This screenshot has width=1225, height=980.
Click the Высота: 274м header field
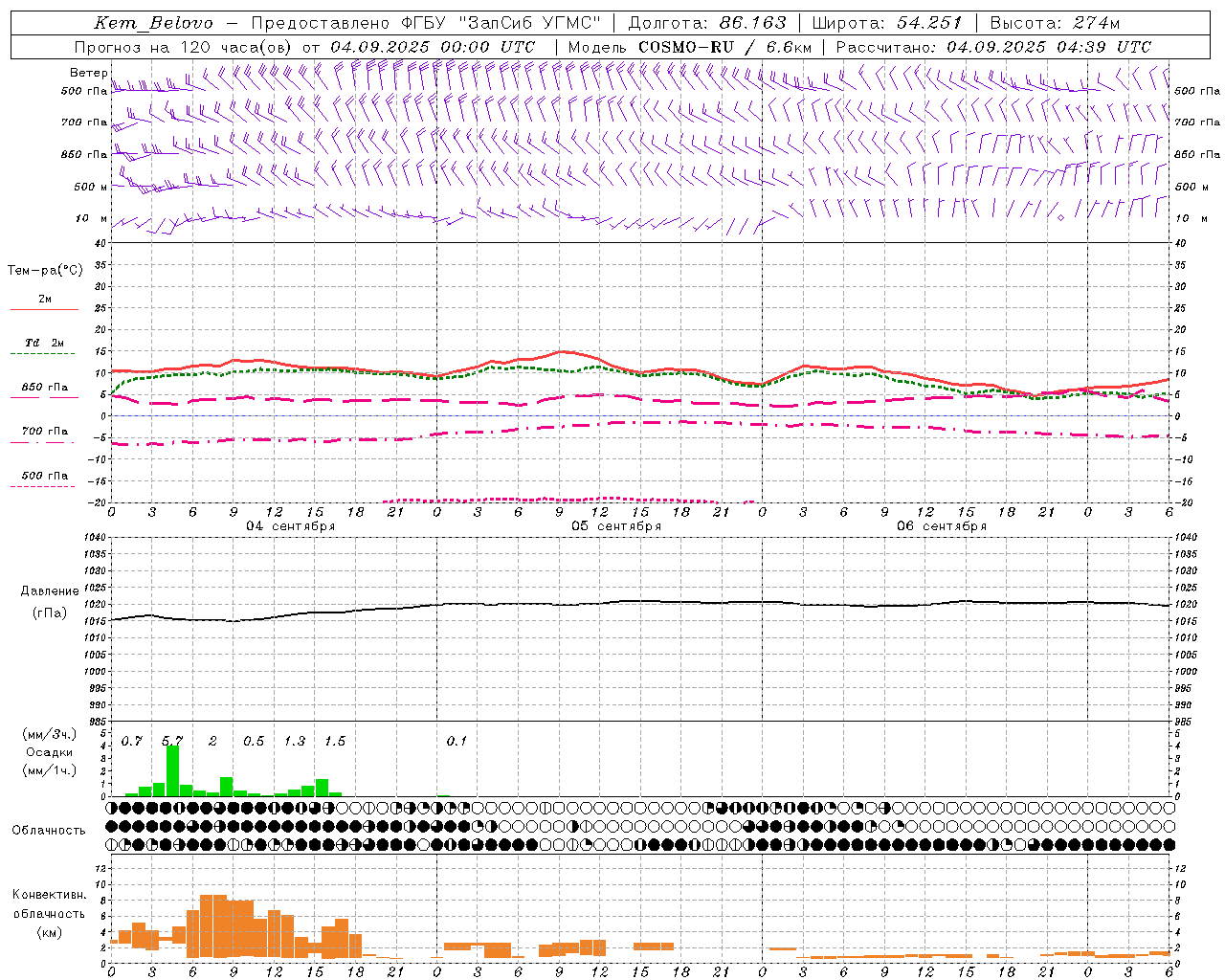pos(1054,23)
